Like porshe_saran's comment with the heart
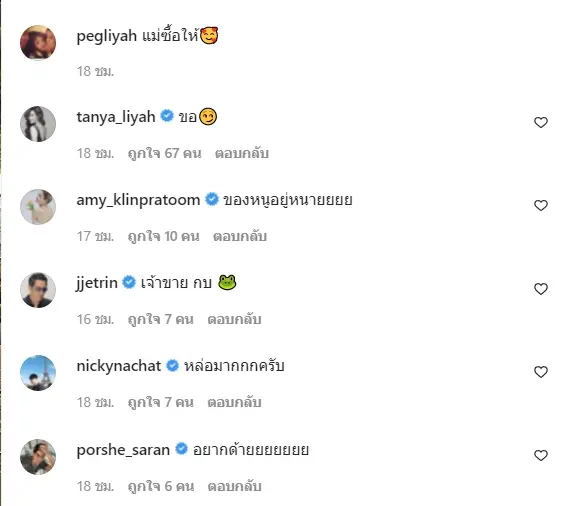Image resolution: width=563 pixels, height=506 pixels. click(x=541, y=455)
